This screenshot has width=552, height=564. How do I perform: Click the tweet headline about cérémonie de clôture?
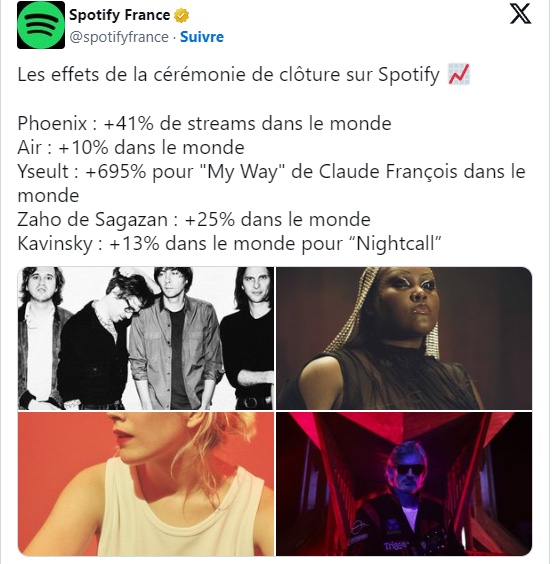228,75
